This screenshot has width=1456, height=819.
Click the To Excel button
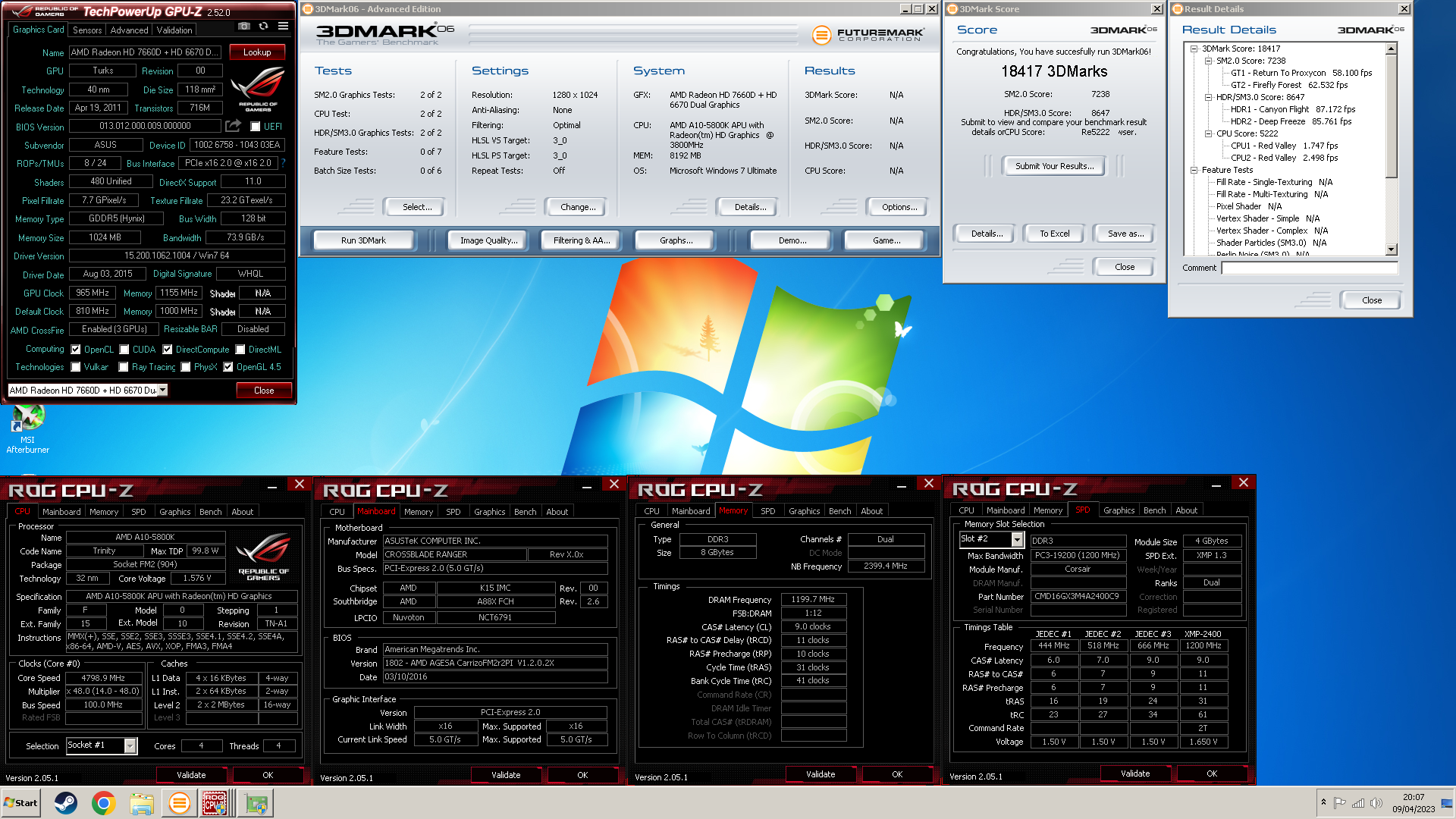(1054, 234)
